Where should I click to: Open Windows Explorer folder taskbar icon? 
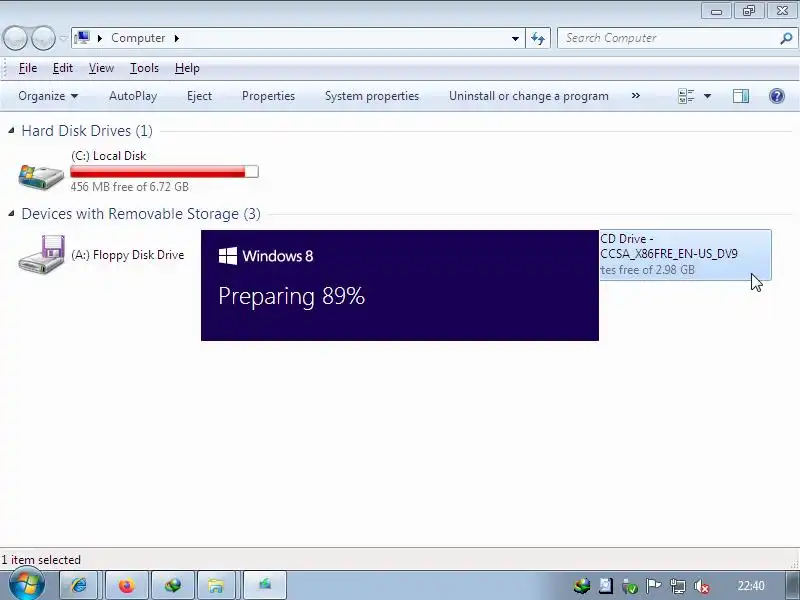pyautogui.click(x=216, y=585)
